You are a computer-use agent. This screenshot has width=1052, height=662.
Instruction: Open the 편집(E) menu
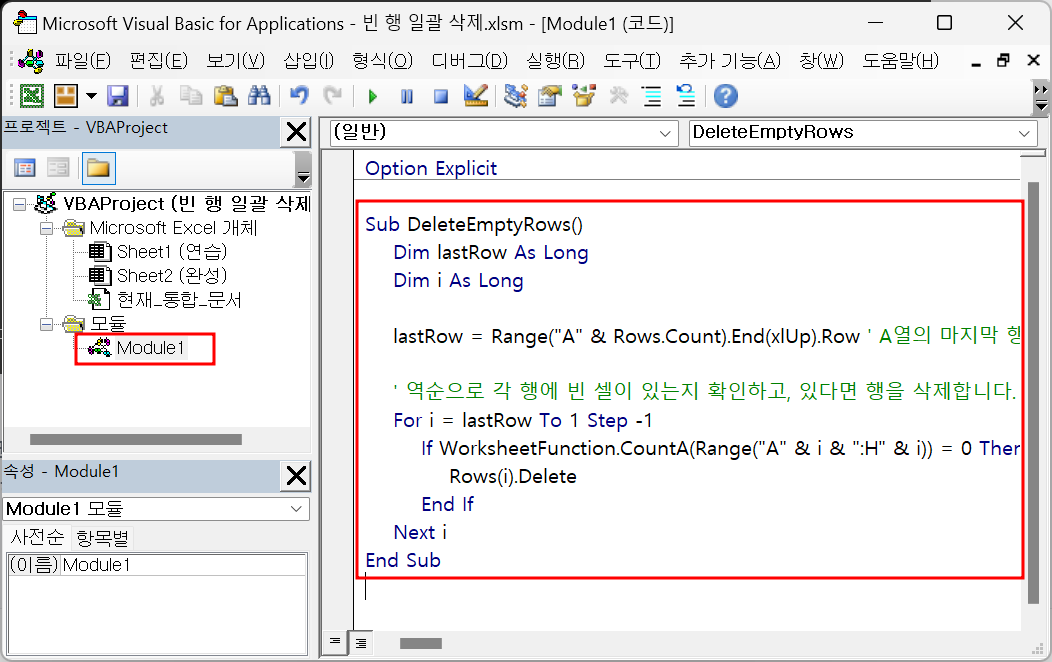point(158,61)
